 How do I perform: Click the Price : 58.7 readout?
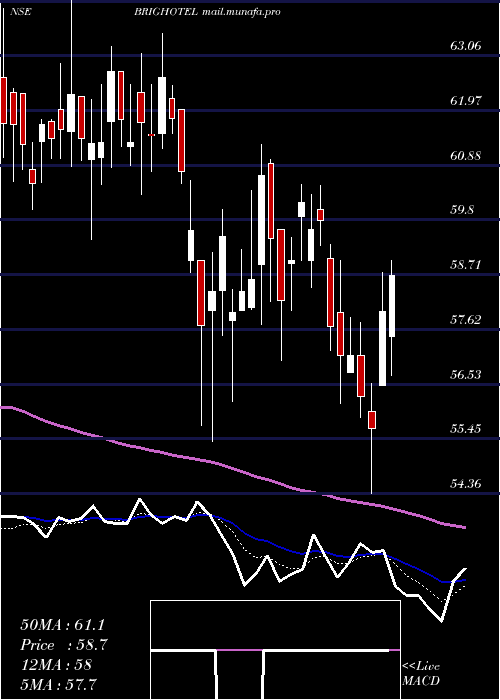coord(63,645)
